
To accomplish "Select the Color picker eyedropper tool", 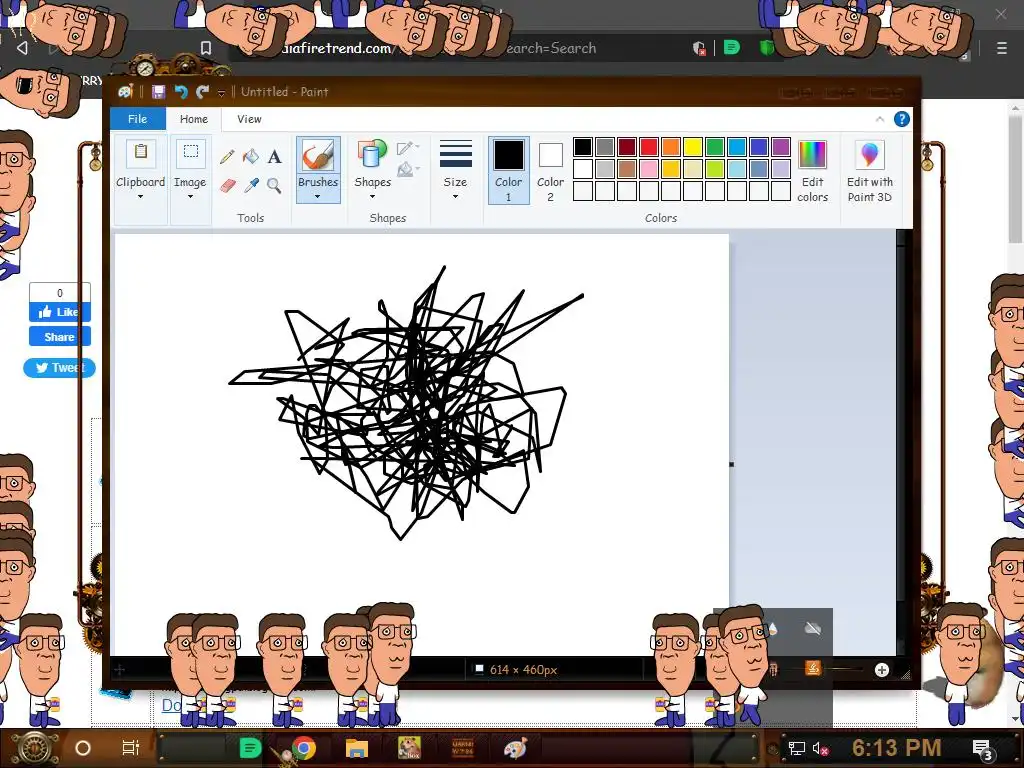I will (x=251, y=185).
